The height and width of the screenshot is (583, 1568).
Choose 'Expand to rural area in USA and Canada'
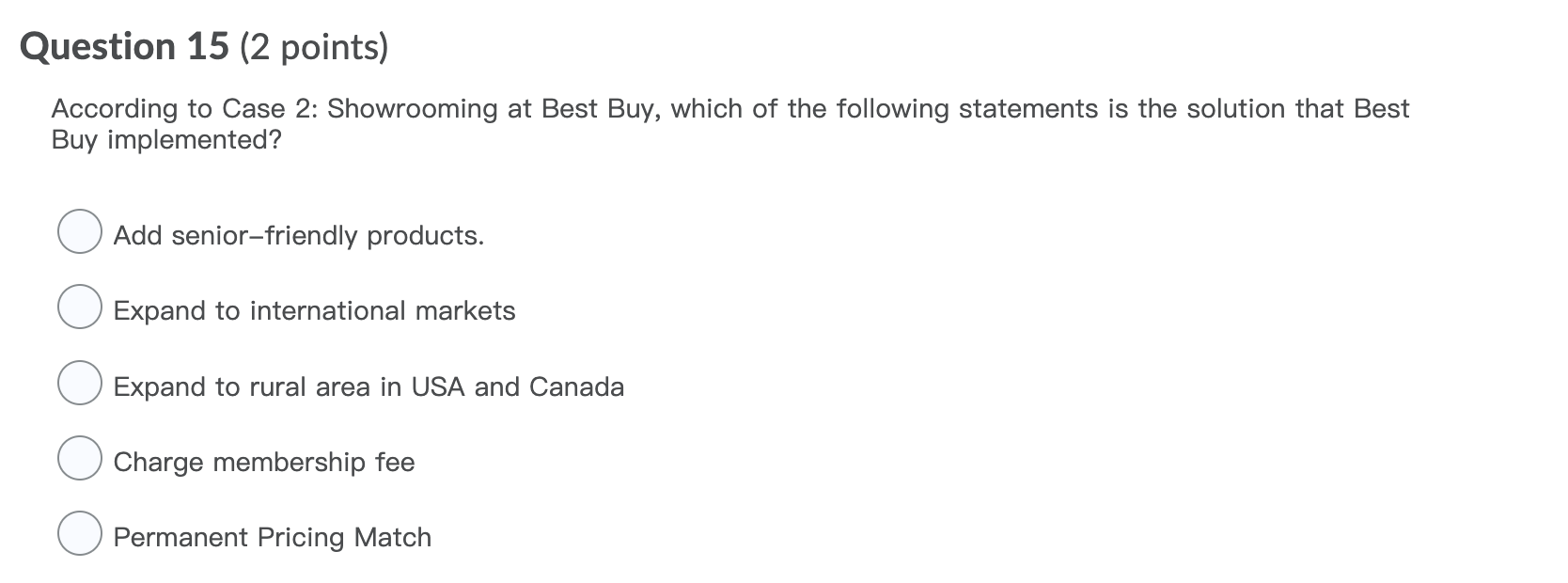(x=80, y=383)
